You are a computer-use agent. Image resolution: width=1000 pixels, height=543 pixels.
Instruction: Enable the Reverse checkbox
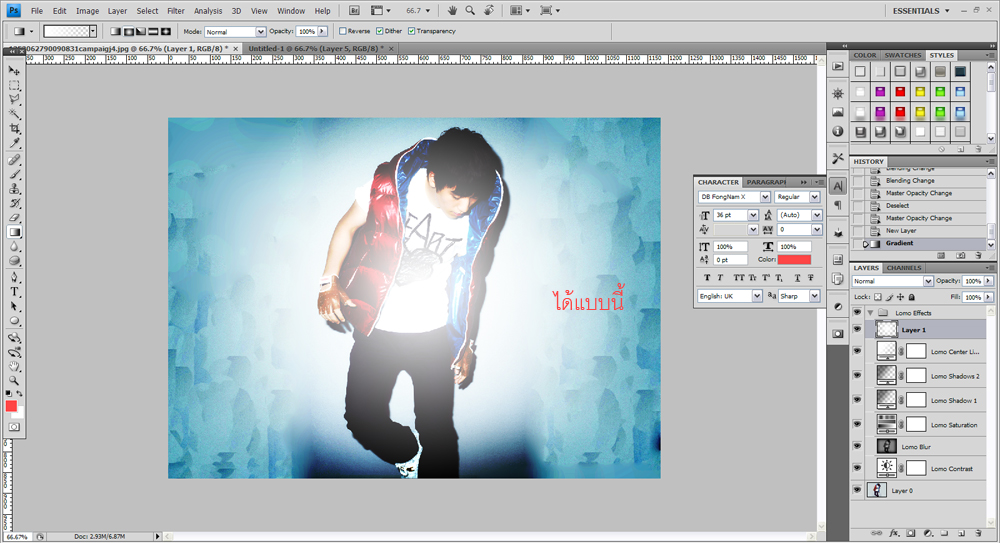point(342,31)
